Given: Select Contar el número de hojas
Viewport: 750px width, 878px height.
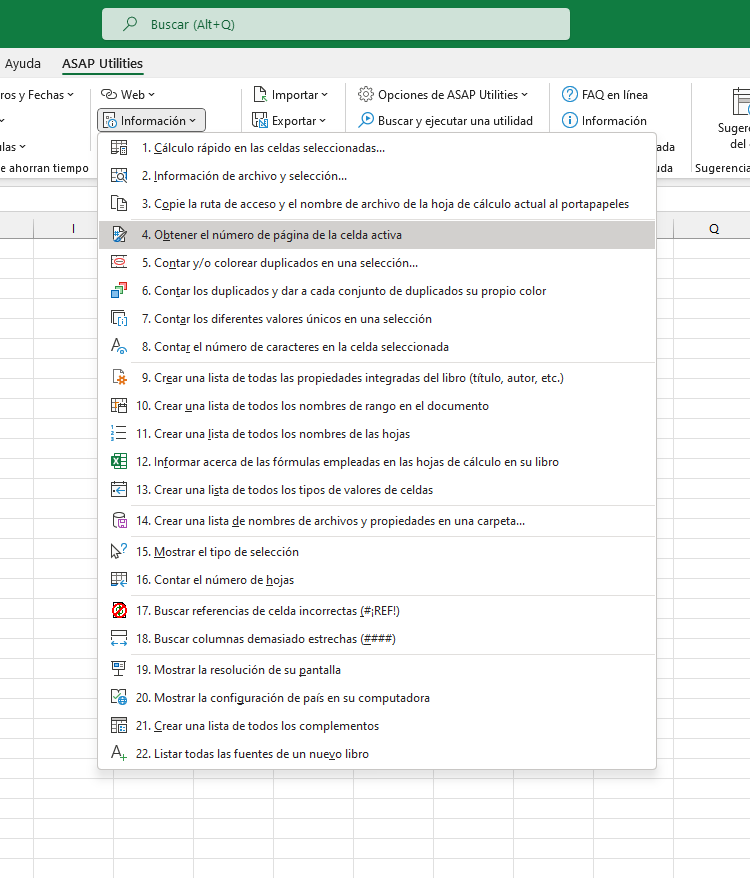Looking at the screenshot, I should click(377, 580).
